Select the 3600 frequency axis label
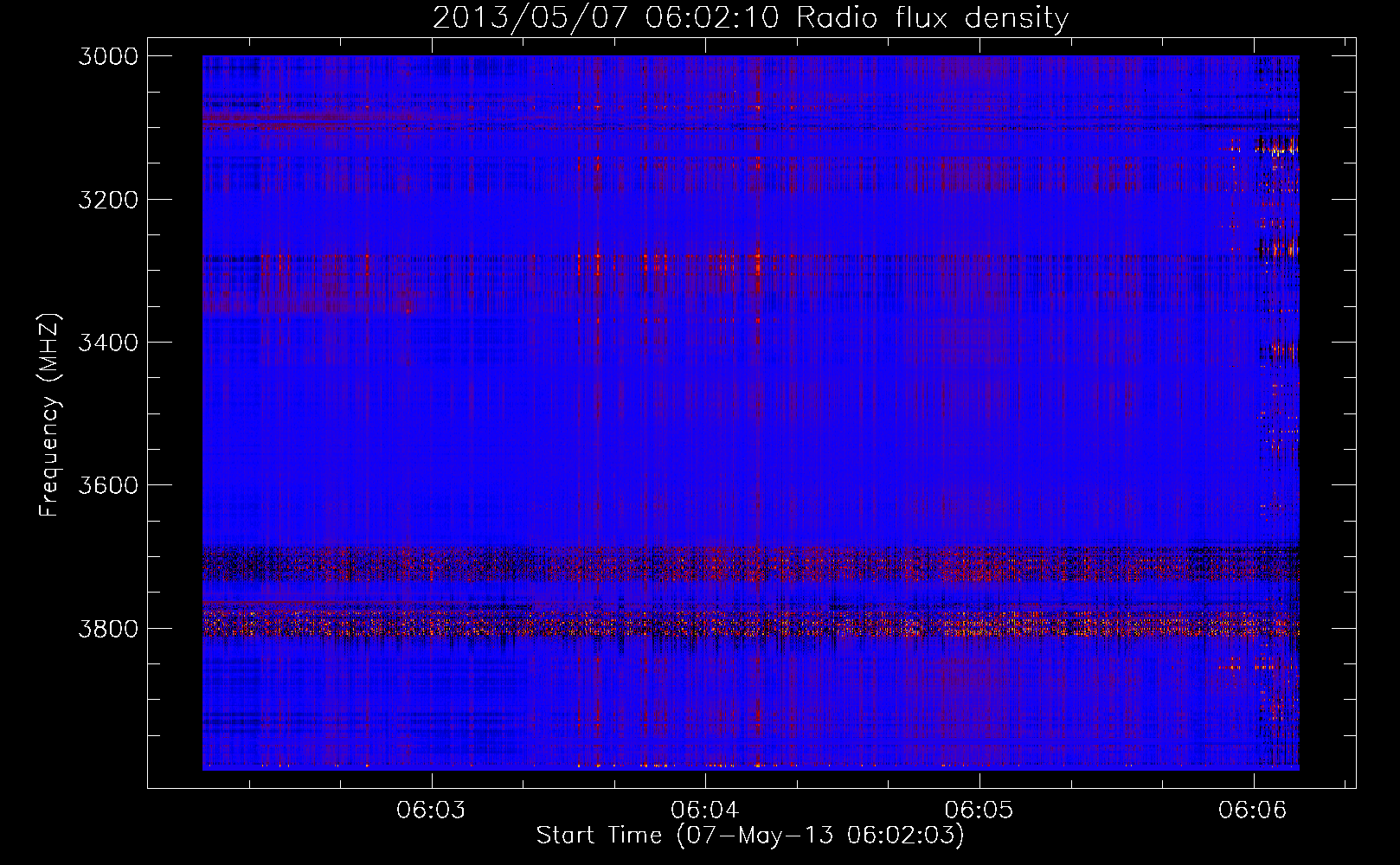The height and width of the screenshot is (865, 1400). (x=108, y=485)
